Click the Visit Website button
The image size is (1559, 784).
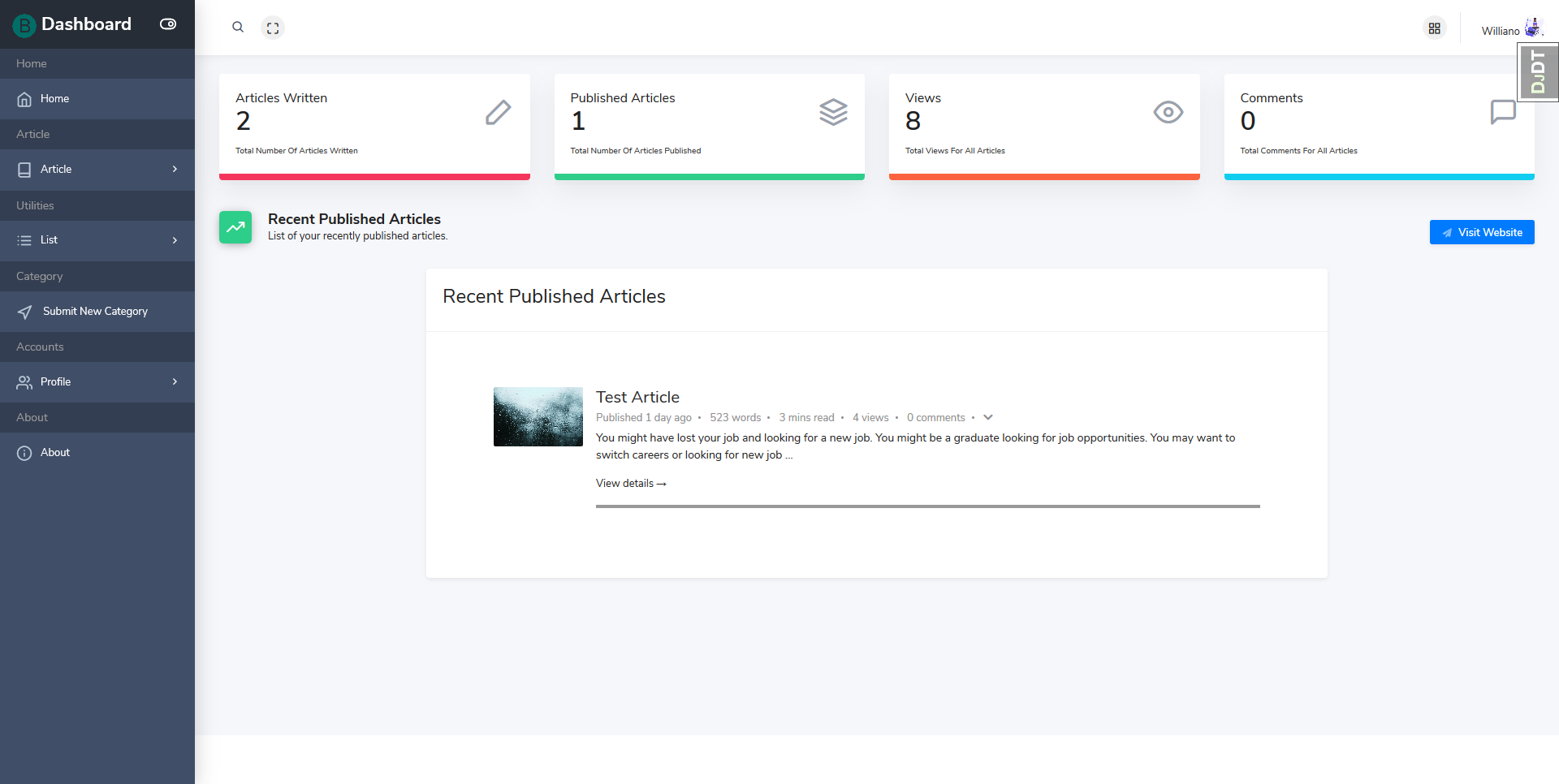(x=1482, y=232)
